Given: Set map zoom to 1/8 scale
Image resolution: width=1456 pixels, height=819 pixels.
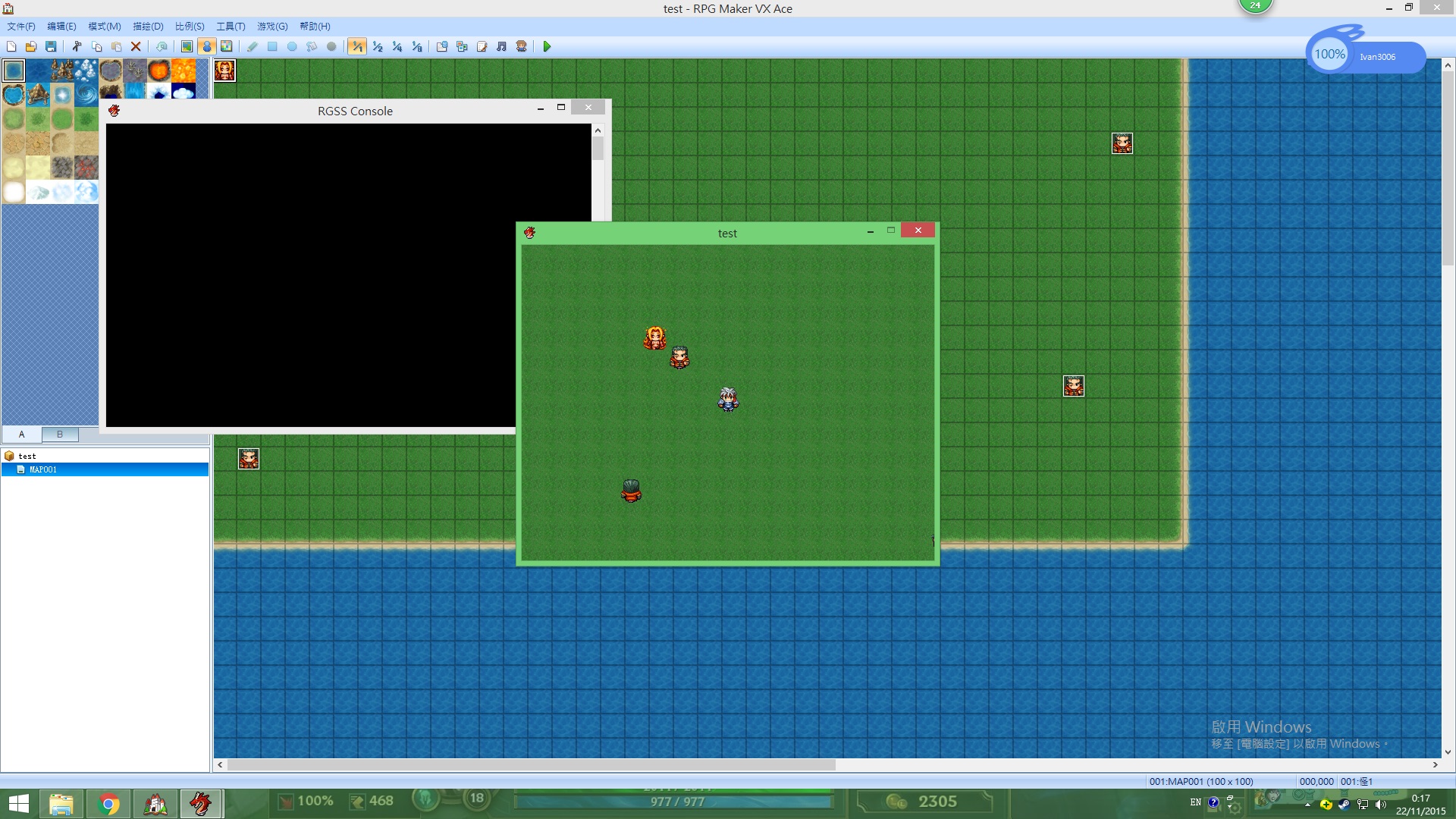Looking at the screenshot, I should [x=416, y=47].
